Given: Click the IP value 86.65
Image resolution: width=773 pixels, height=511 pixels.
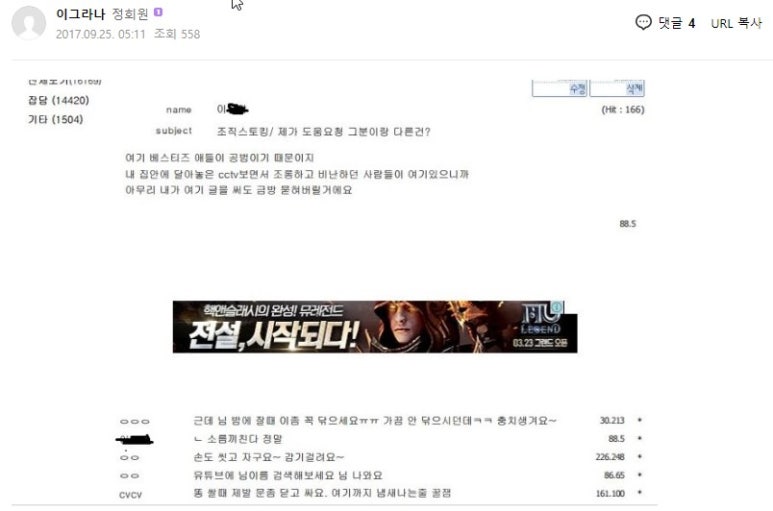Looking at the screenshot, I should (614, 475).
